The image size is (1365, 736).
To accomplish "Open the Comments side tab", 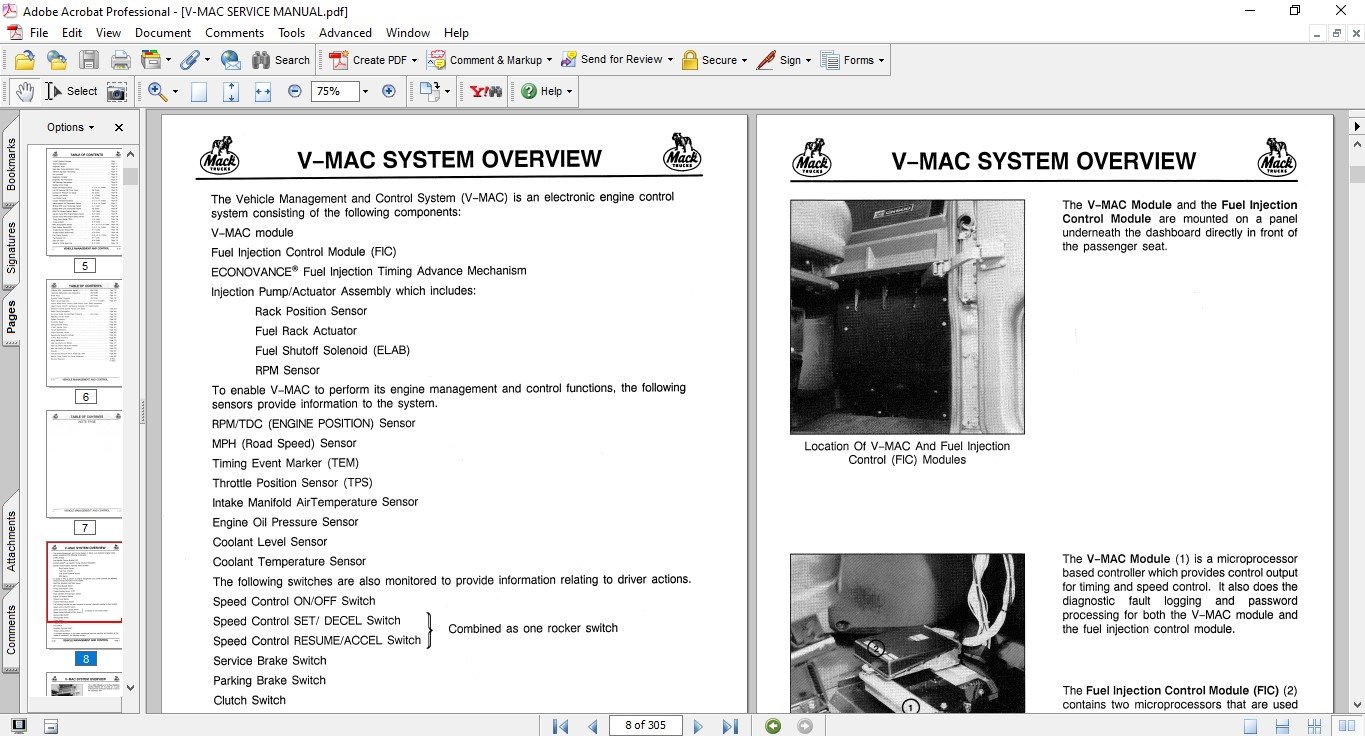I will click(x=11, y=630).
